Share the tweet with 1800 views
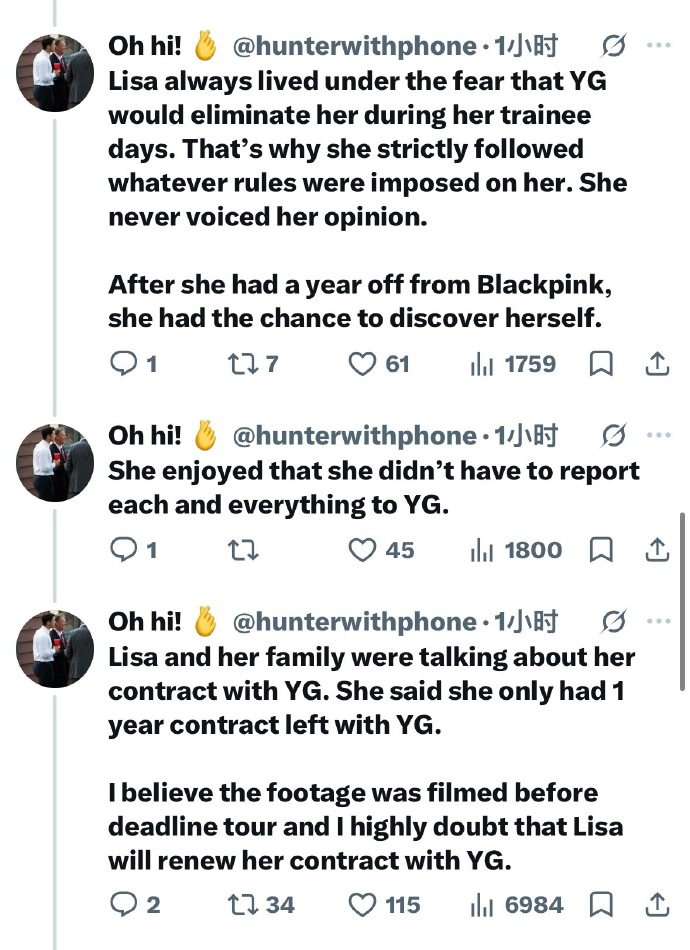The height and width of the screenshot is (950, 690). coord(657,550)
